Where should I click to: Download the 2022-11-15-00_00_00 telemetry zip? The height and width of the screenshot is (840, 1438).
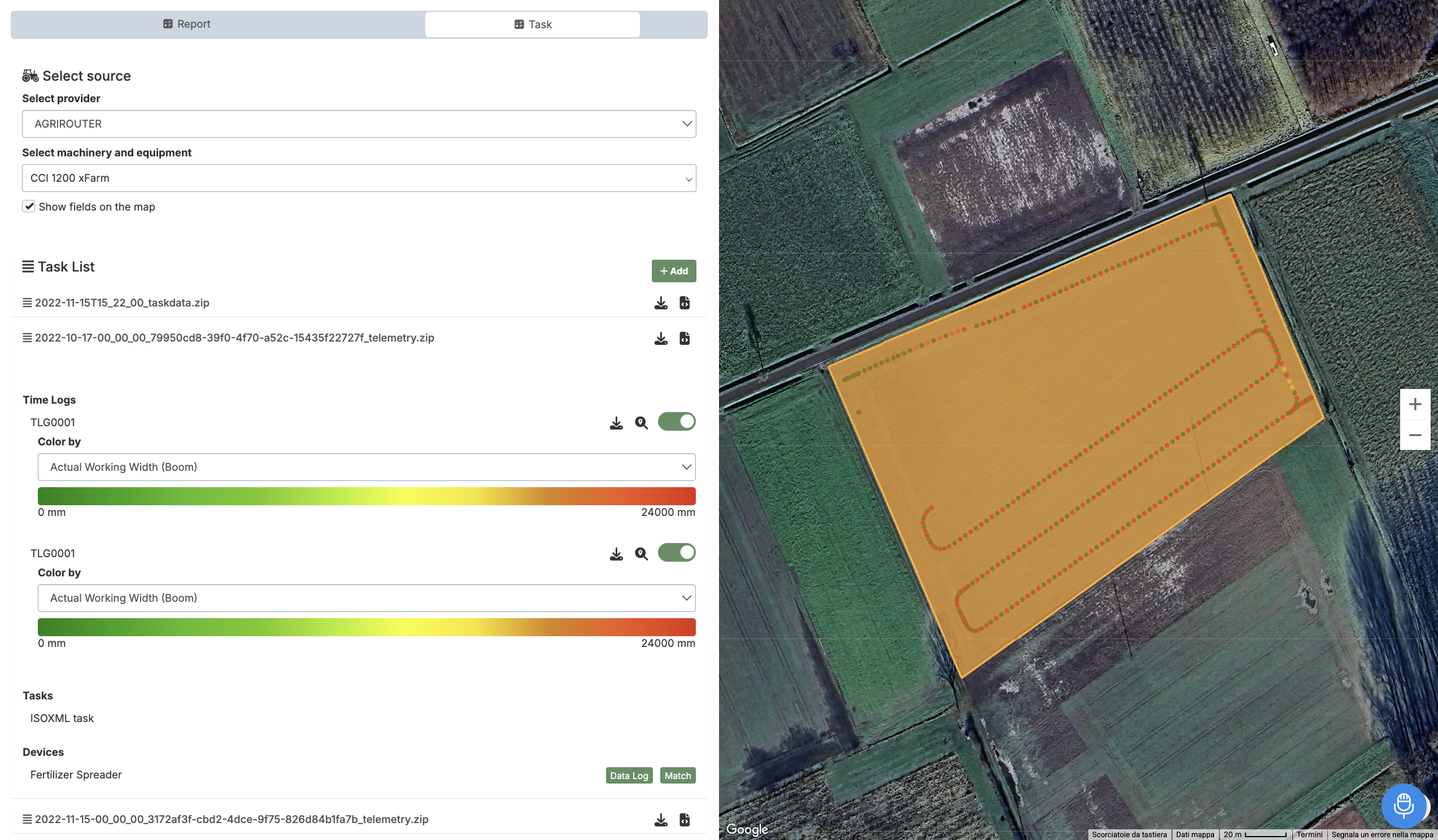[x=661, y=820]
